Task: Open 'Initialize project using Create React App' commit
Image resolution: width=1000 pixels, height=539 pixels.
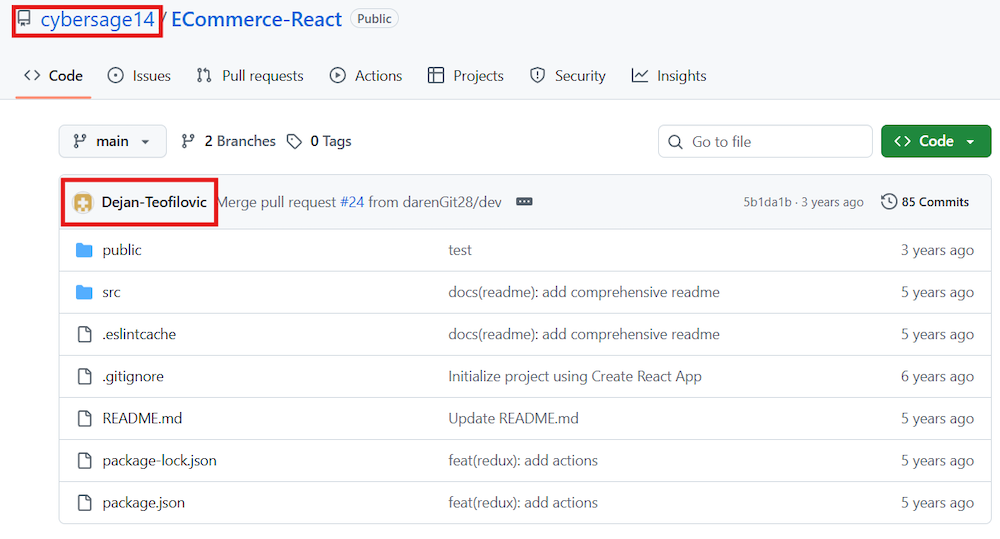Action: pos(575,376)
